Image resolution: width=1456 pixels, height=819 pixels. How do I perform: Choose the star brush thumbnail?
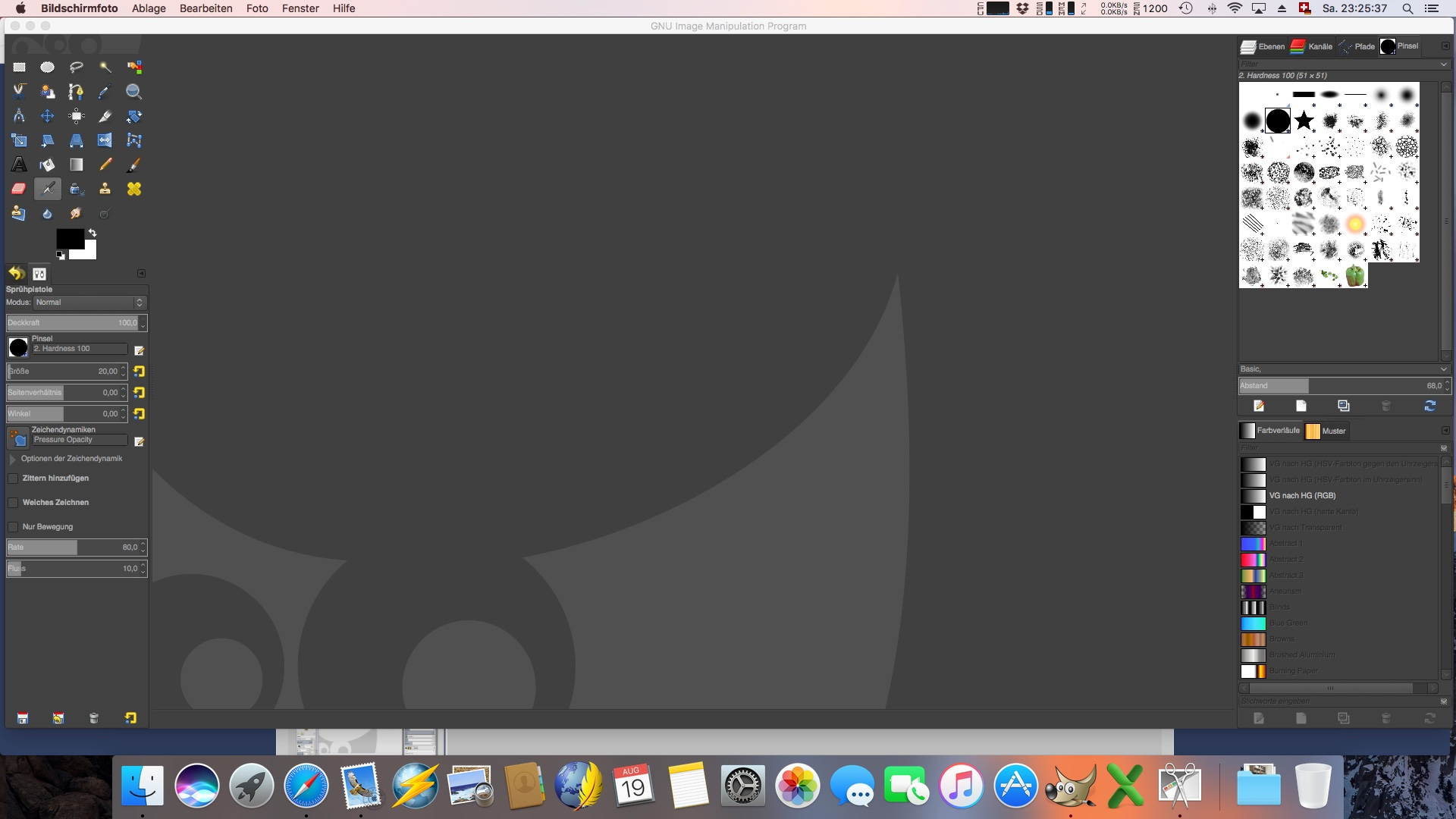tap(1304, 121)
